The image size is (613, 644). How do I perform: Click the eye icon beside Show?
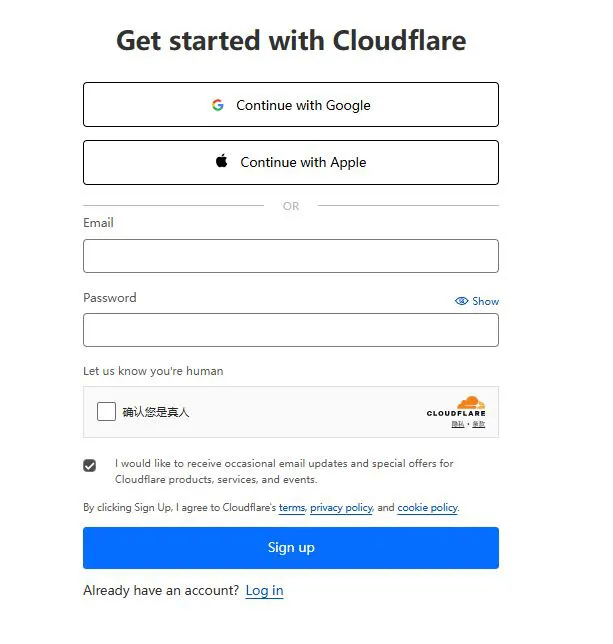[461, 301]
